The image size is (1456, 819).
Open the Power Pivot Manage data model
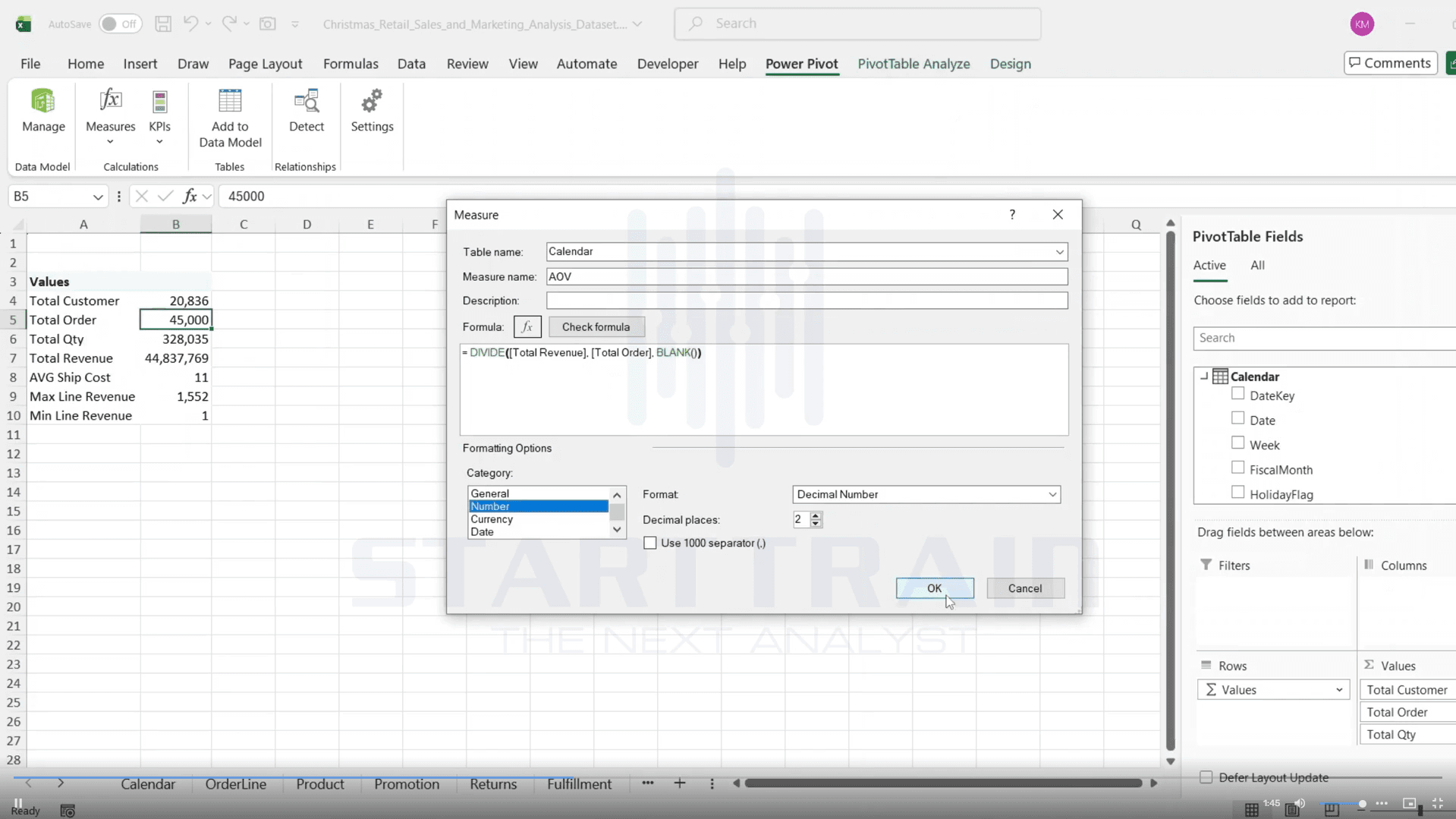(43, 111)
